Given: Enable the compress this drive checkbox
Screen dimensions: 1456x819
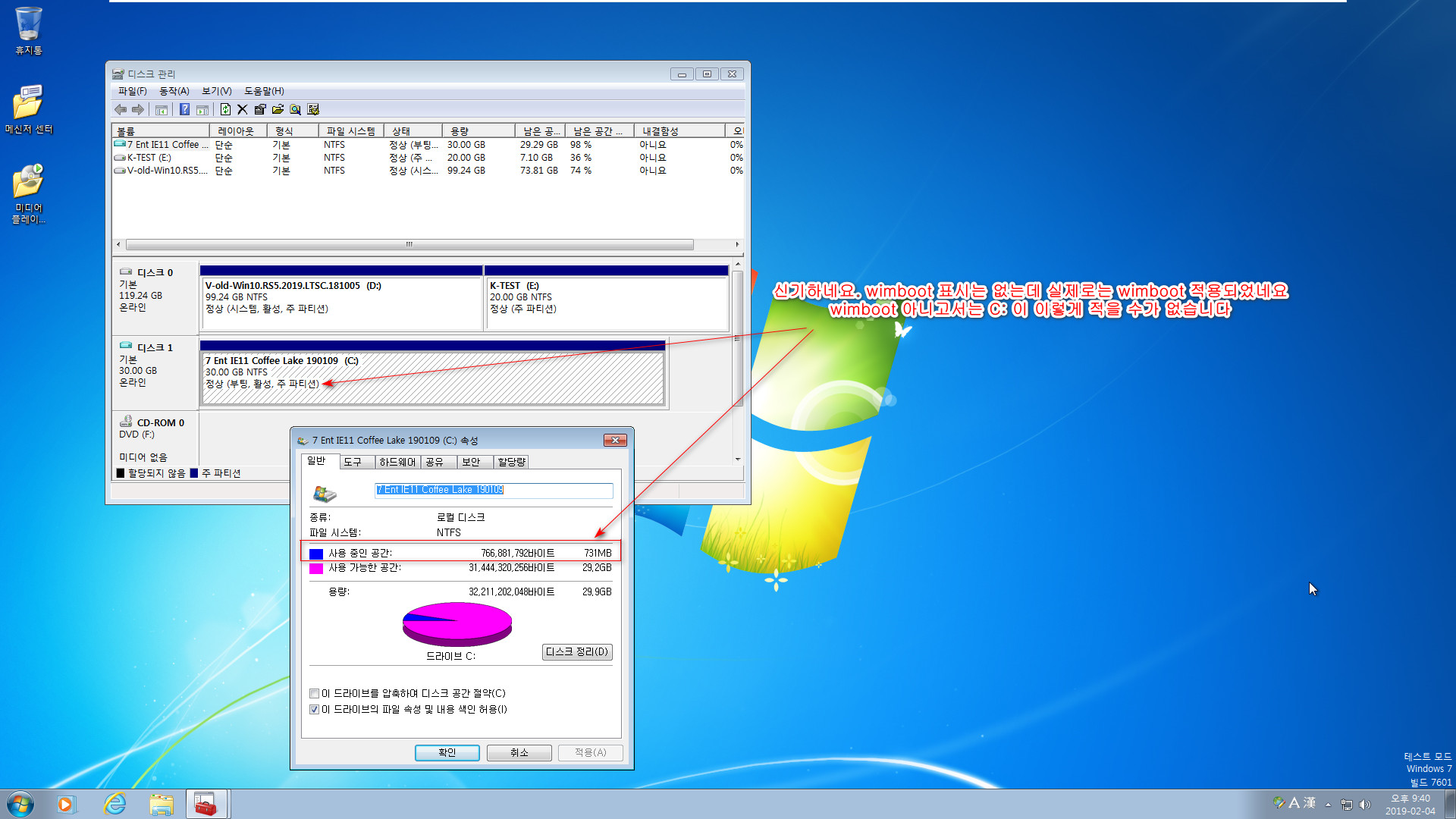Looking at the screenshot, I should pyautogui.click(x=314, y=693).
